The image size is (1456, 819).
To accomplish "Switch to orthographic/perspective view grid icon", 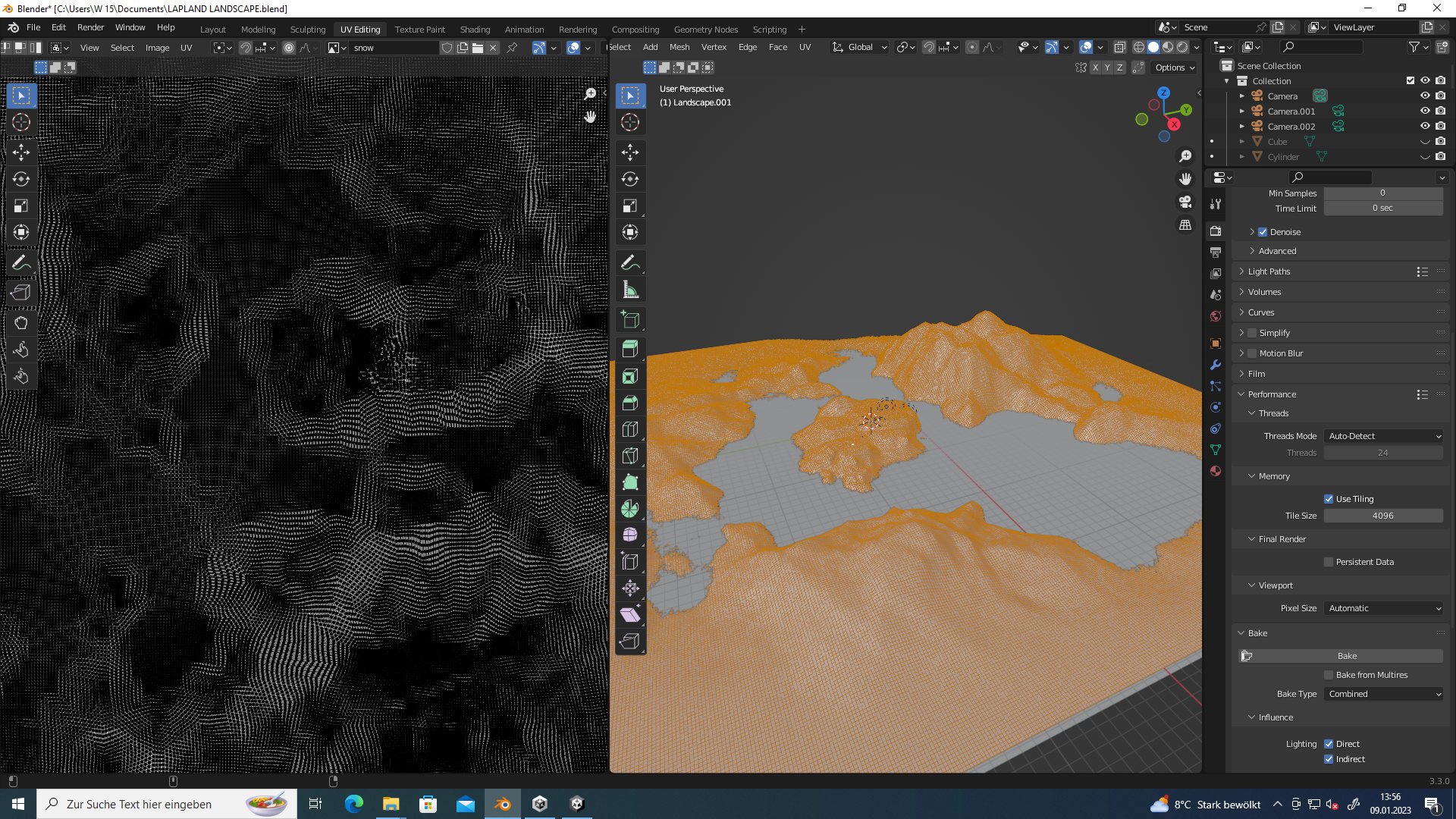I will pos(1185,225).
